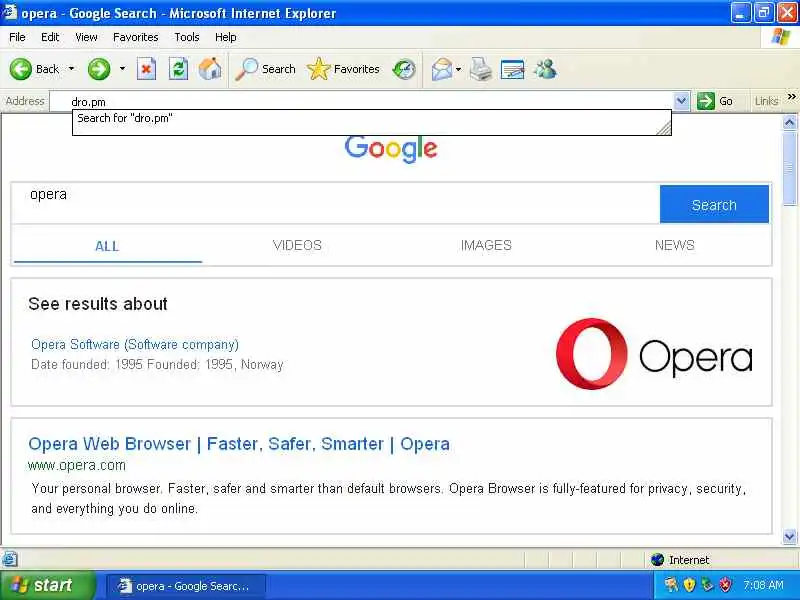
Task: Click the Google logo
Action: click(391, 149)
